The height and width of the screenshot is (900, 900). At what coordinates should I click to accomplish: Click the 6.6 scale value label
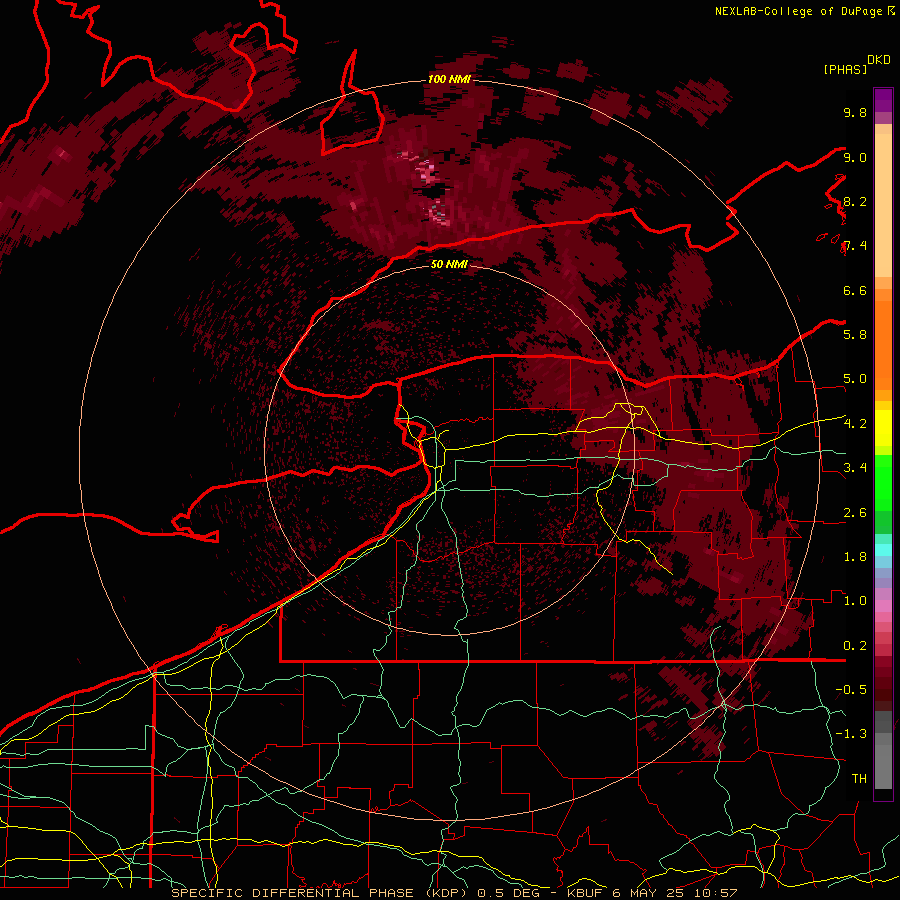coord(855,290)
